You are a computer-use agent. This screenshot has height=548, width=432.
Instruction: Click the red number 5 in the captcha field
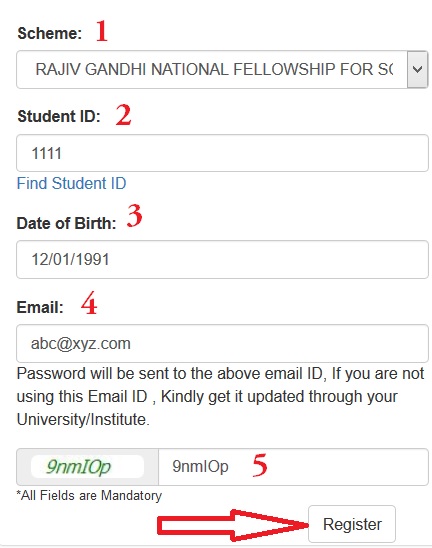coord(260,465)
